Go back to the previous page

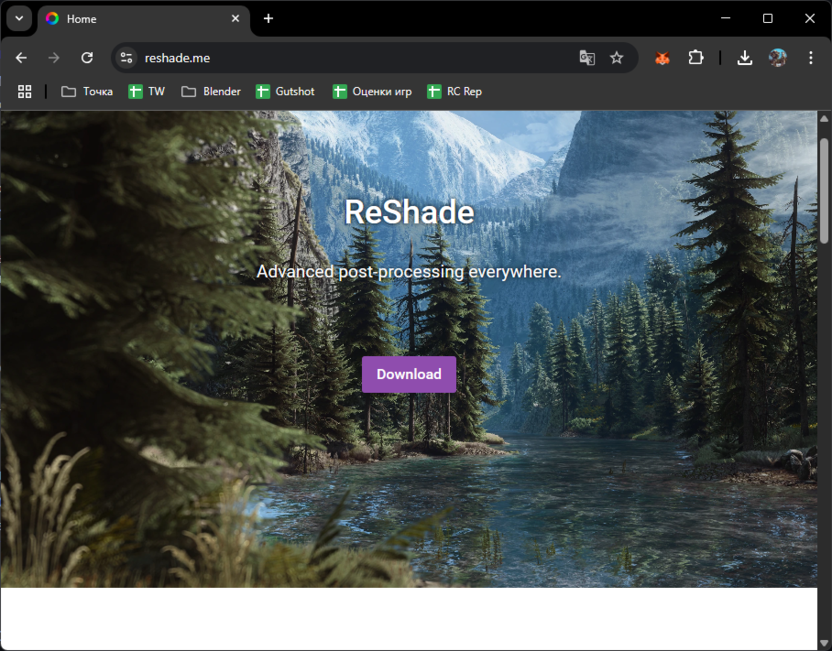coord(21,58)
